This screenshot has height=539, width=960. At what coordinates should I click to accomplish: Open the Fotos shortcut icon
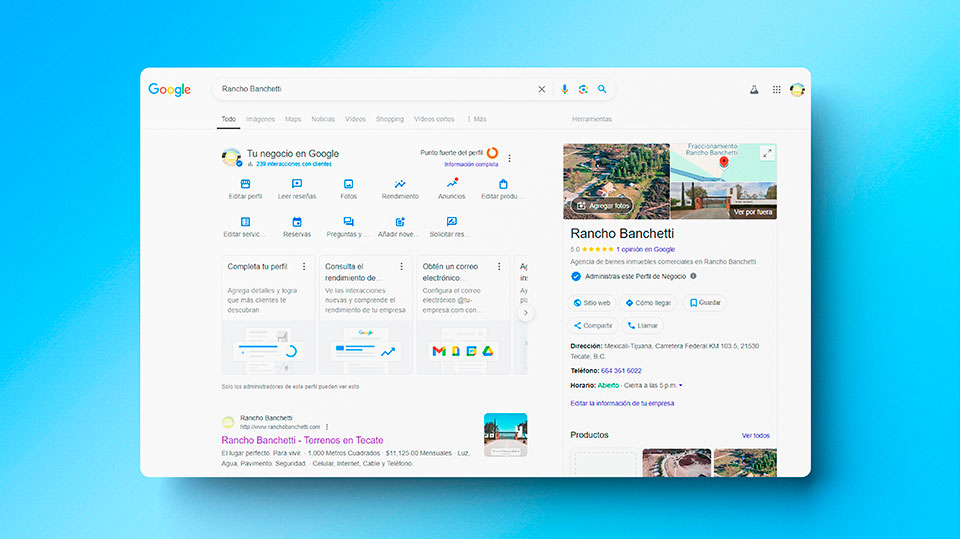[x=348, y=184]
